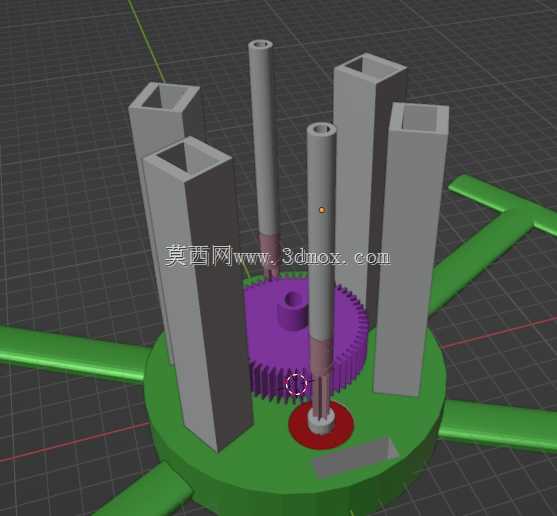Screen dimensions: 557x516
Task: Select the small grey cylinder on the red disc
Action: coord(321,422)
